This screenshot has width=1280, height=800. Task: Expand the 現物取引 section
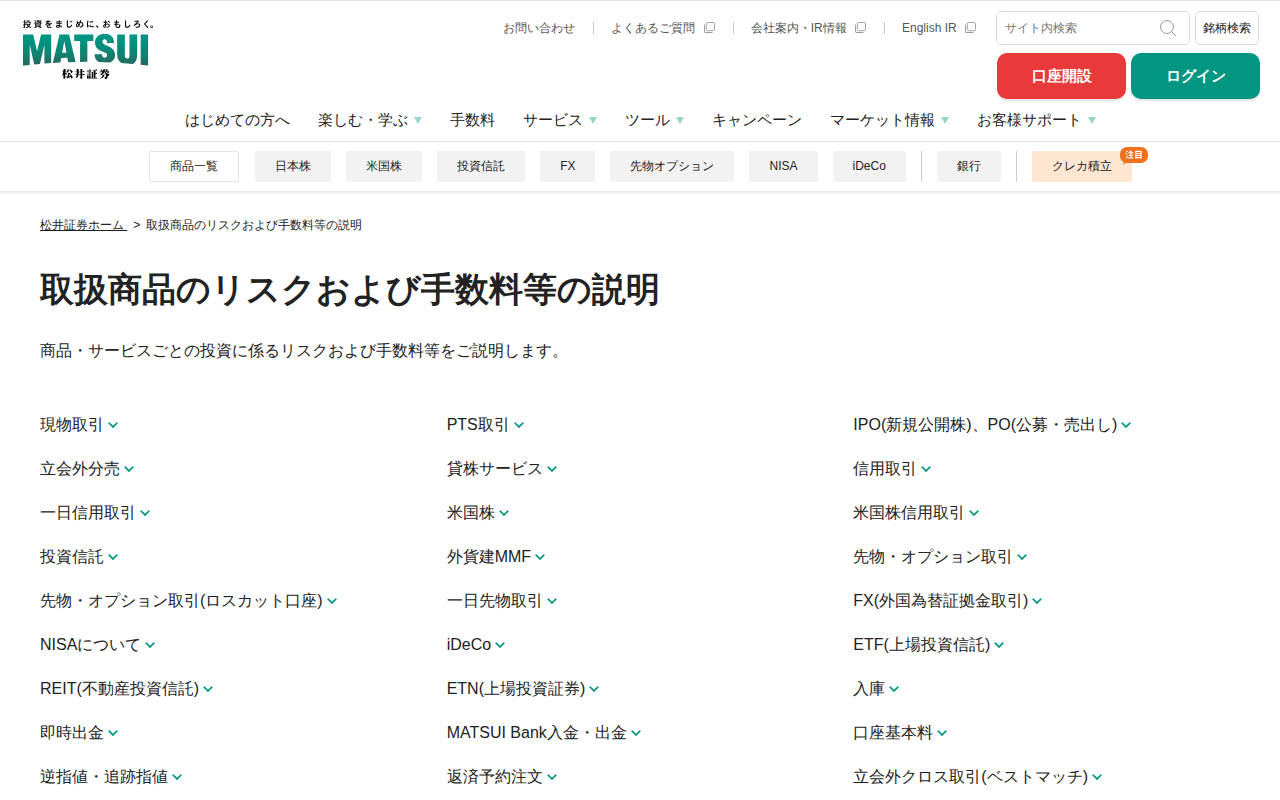pos(79,425)
